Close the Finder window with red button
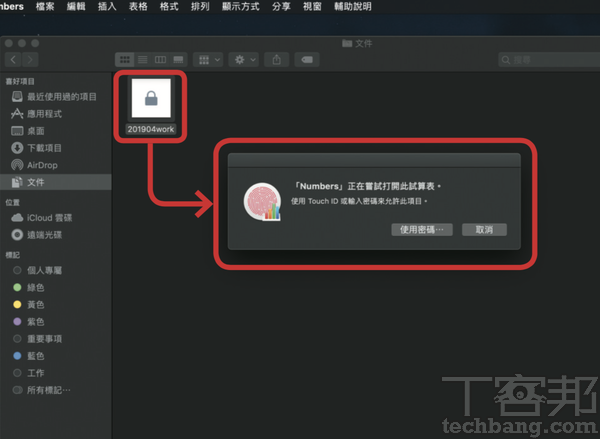This screenshot has width=600, height=439. pos(9,43)
